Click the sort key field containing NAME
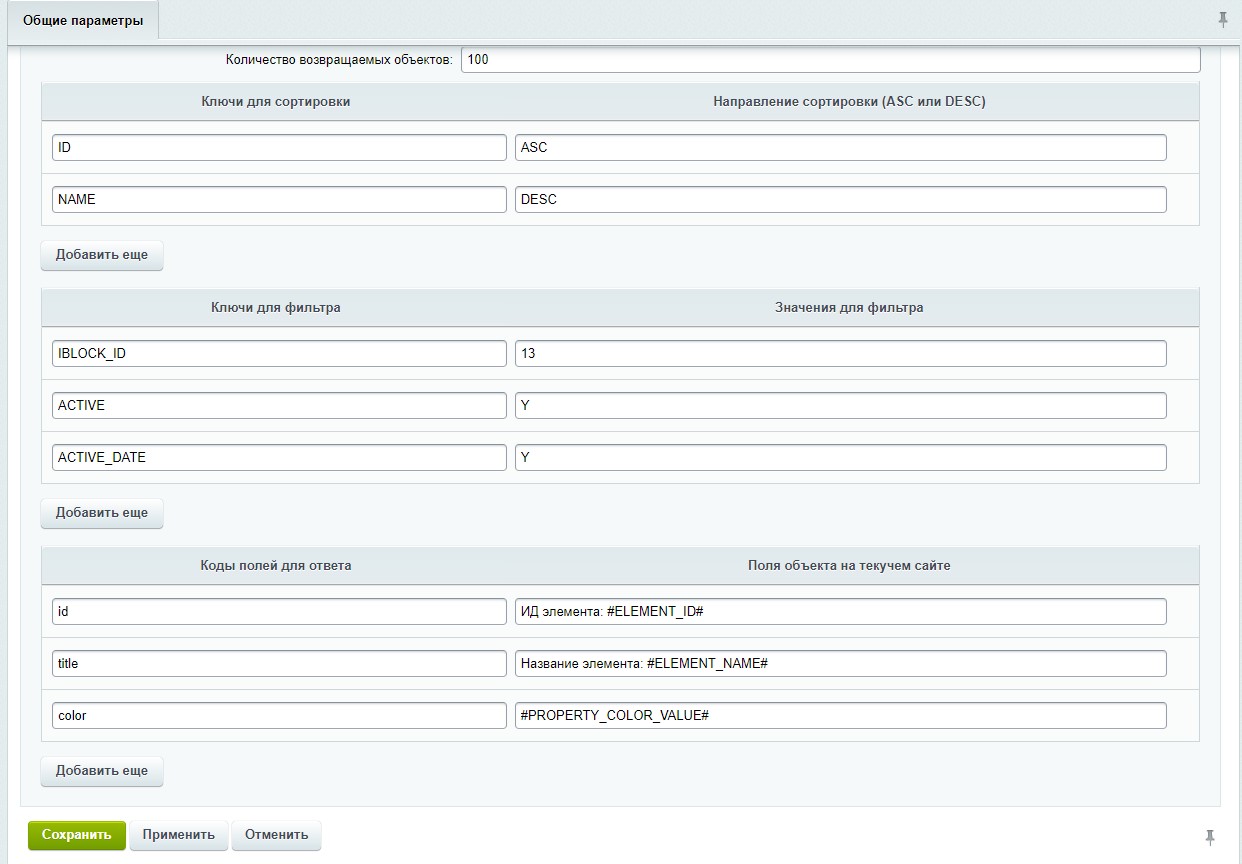 [x=279, y=199]
